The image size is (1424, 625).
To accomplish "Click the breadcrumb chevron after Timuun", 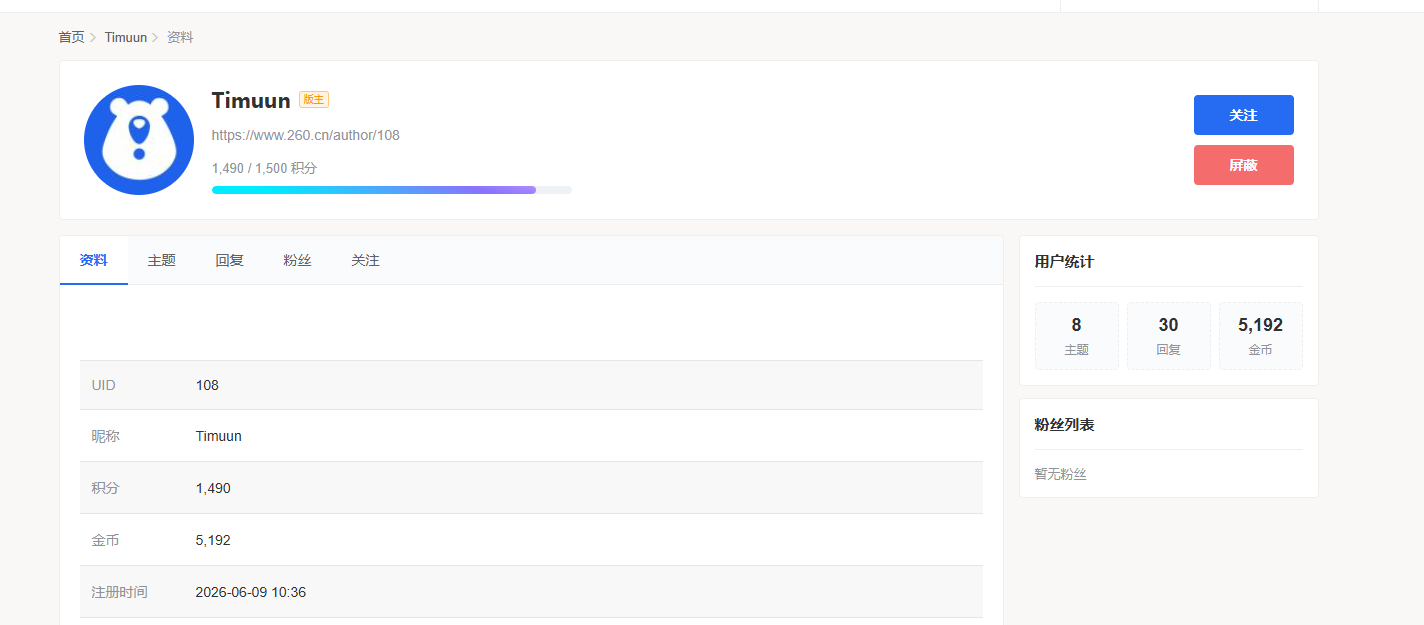I will [x=155, y=38].
